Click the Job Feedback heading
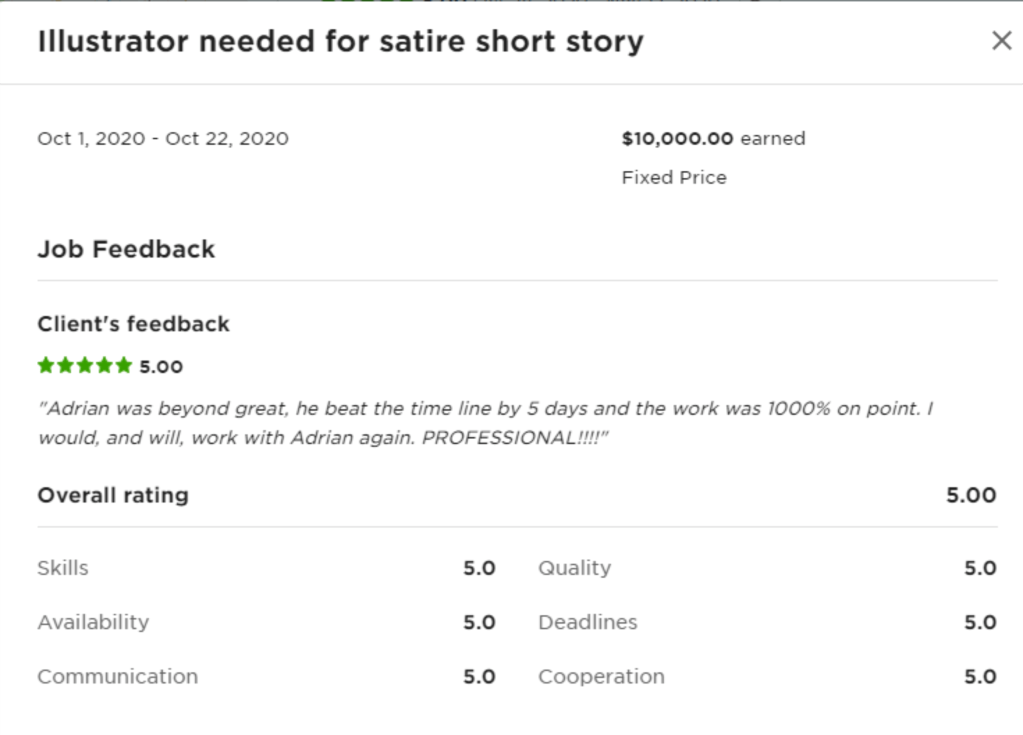The width and height of the screenshot is (1023, 735). [x=126, y=249]
